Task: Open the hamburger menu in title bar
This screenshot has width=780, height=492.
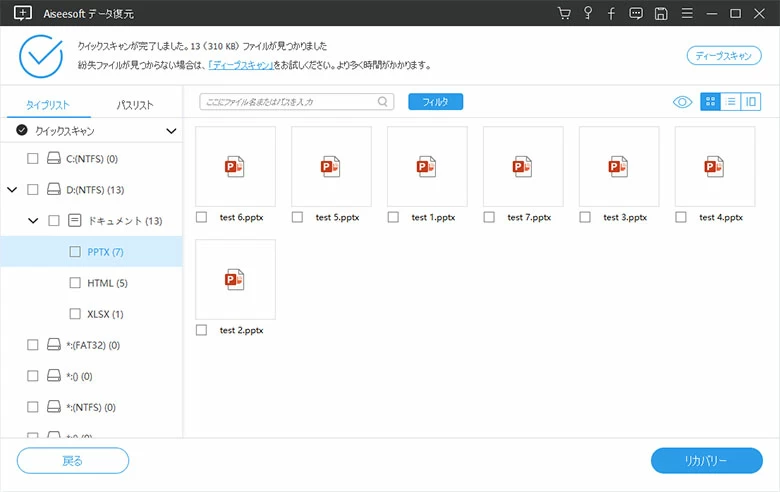Action: pos(686,13)
